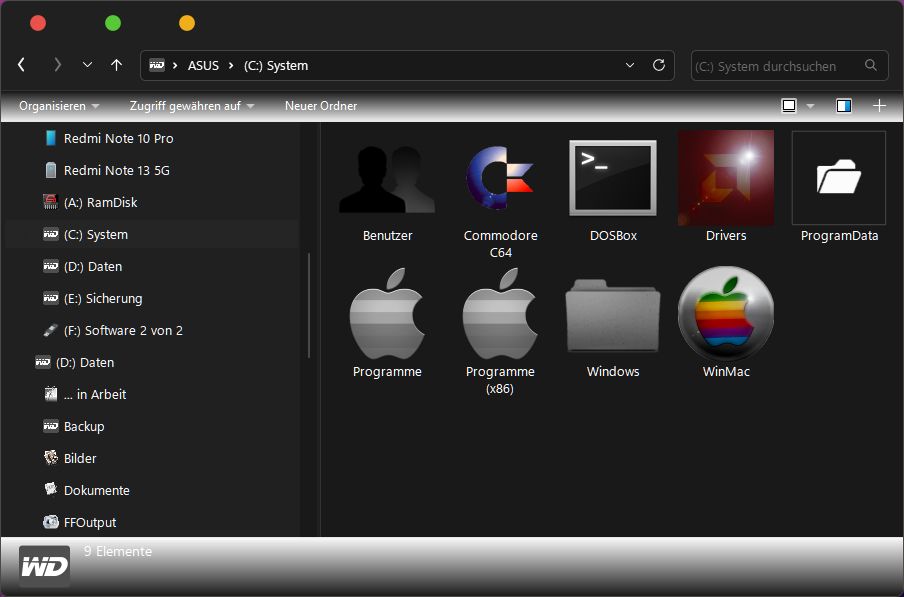This screenshot has width=904, height=597.
Task: Open the Commodore C64 folder icon
Action: click(500, 177)
